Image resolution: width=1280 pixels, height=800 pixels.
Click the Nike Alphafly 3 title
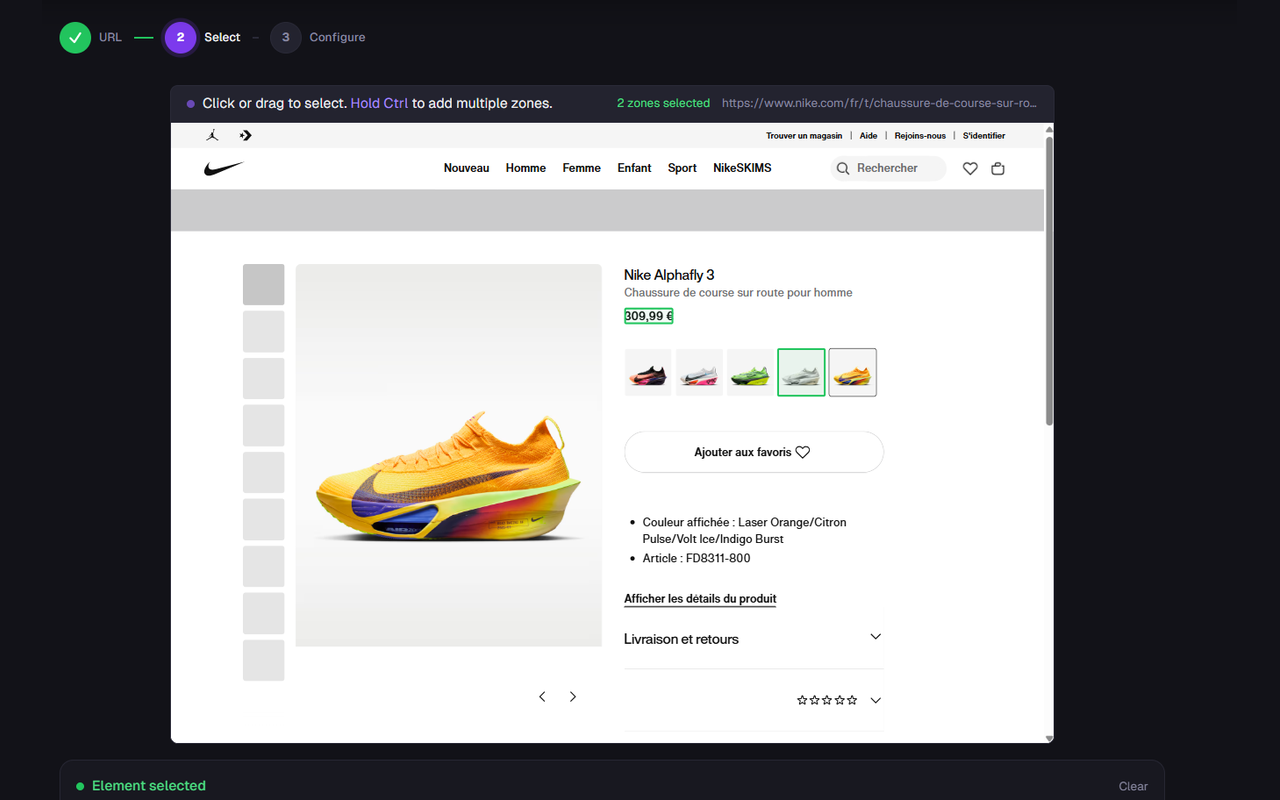coord(669,275)
